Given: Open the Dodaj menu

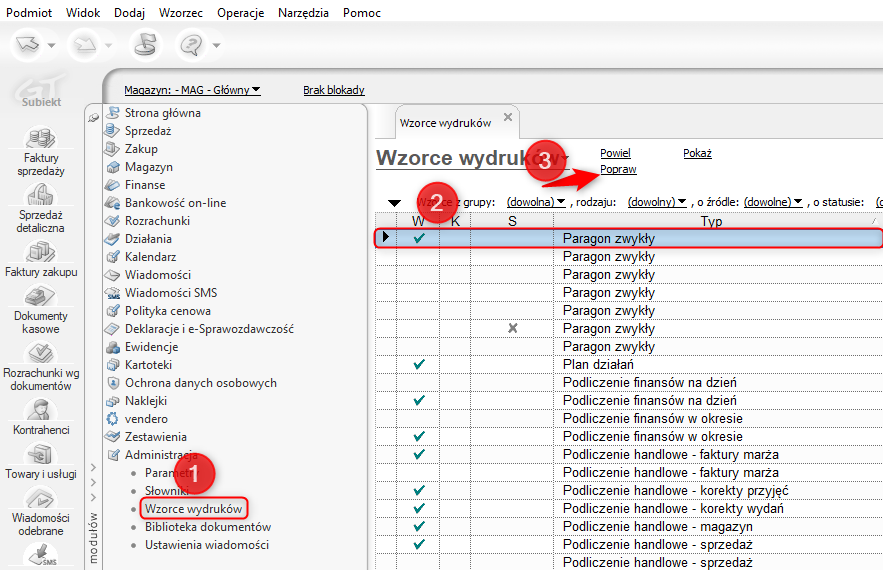Looking at the screenshot, I should (130, 12).
